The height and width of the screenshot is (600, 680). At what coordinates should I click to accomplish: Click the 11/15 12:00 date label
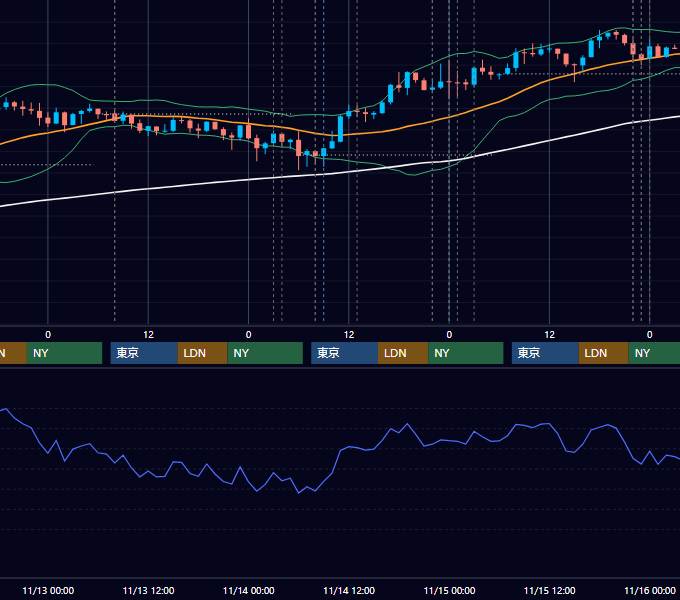pyautogui.click(x=549, y=590)
